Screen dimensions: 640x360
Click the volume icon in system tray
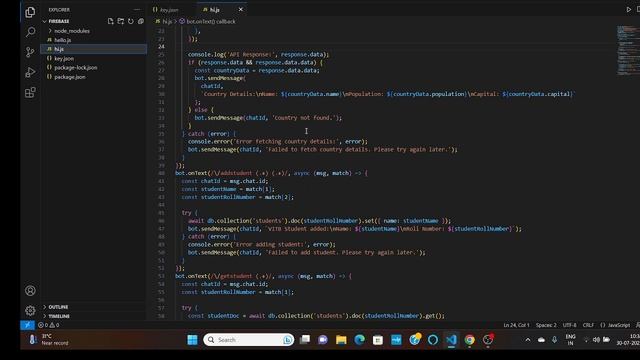[x=596, y=340]
